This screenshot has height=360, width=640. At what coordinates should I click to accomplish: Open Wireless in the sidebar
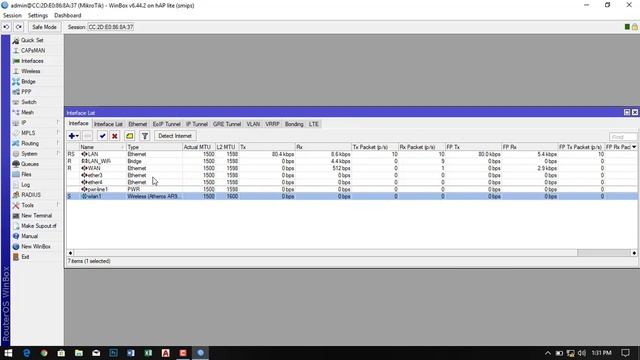[x=31, y=71]
